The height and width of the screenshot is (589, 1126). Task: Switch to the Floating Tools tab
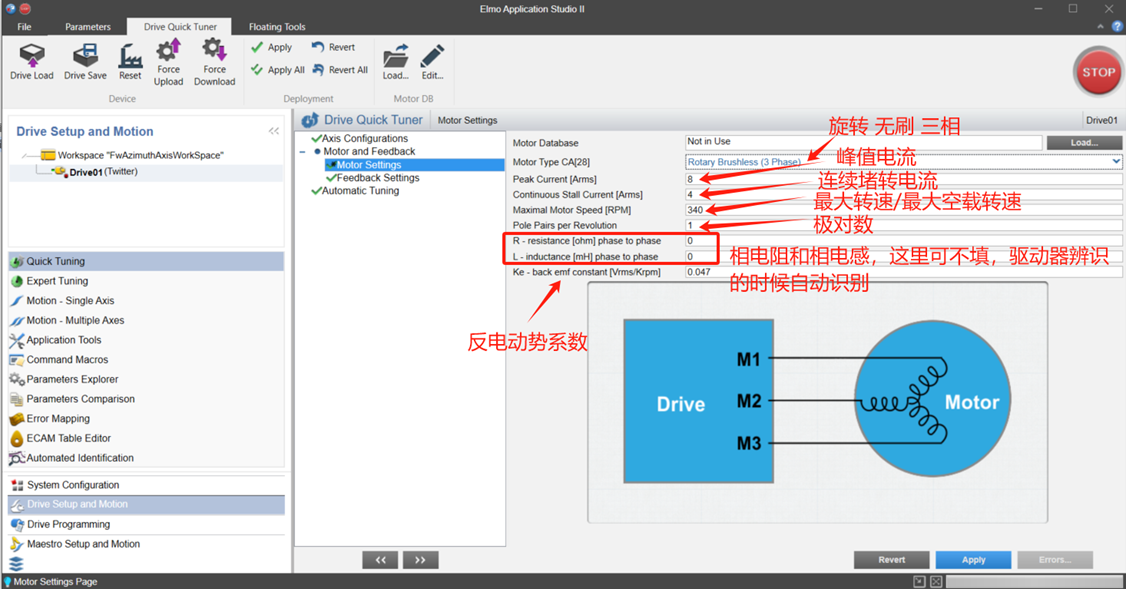pyautogui.click(x=277, y=27)
